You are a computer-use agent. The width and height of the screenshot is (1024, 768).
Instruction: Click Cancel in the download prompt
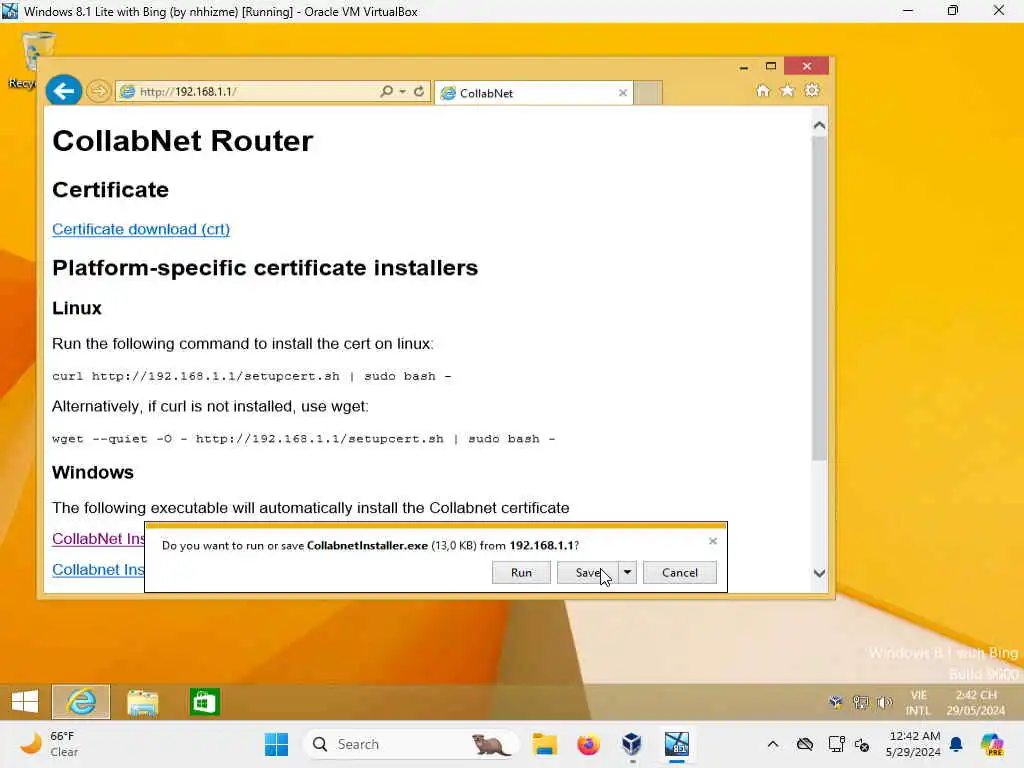(x=680, y=572)
